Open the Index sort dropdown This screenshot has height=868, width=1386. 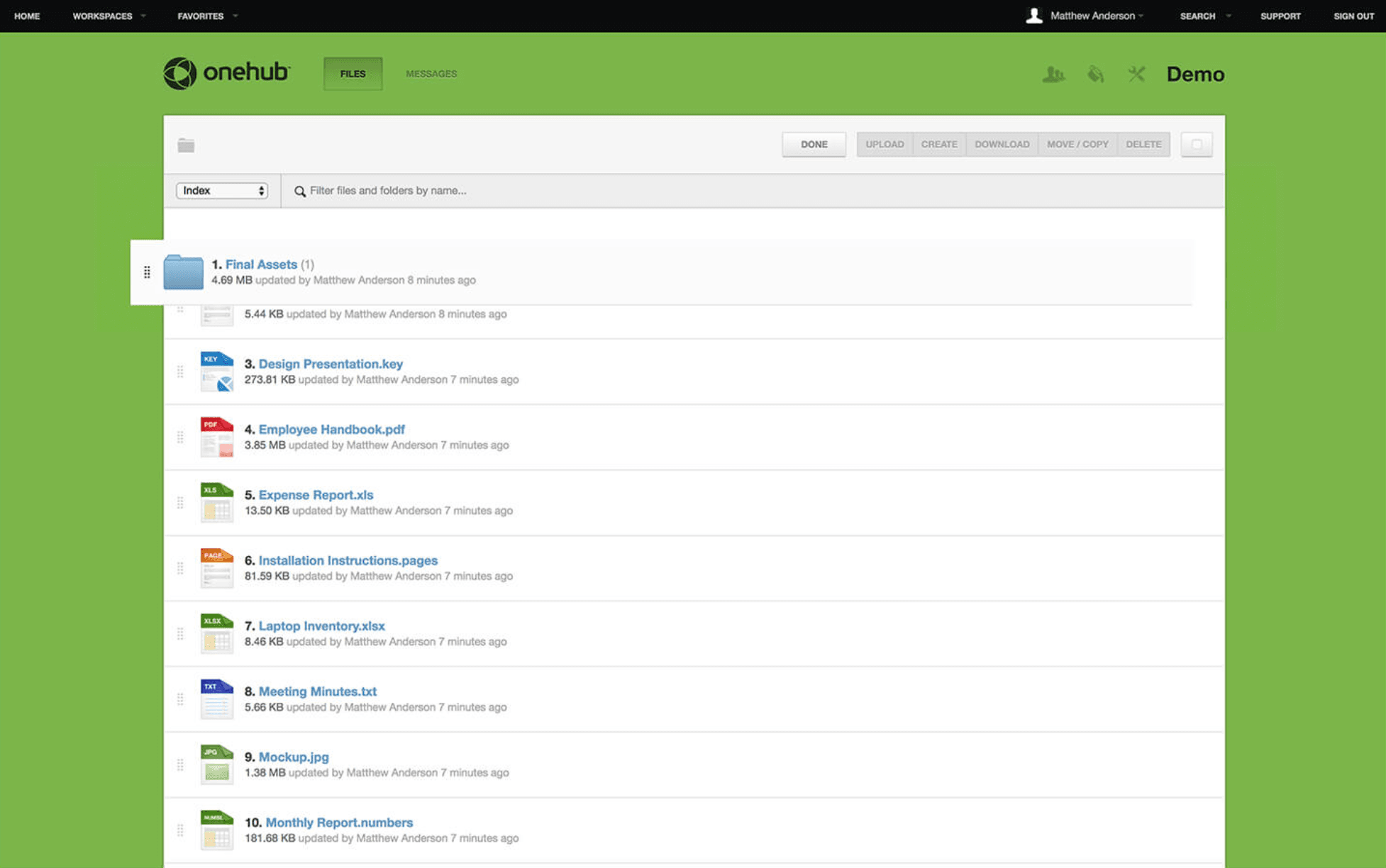(222, 191)
